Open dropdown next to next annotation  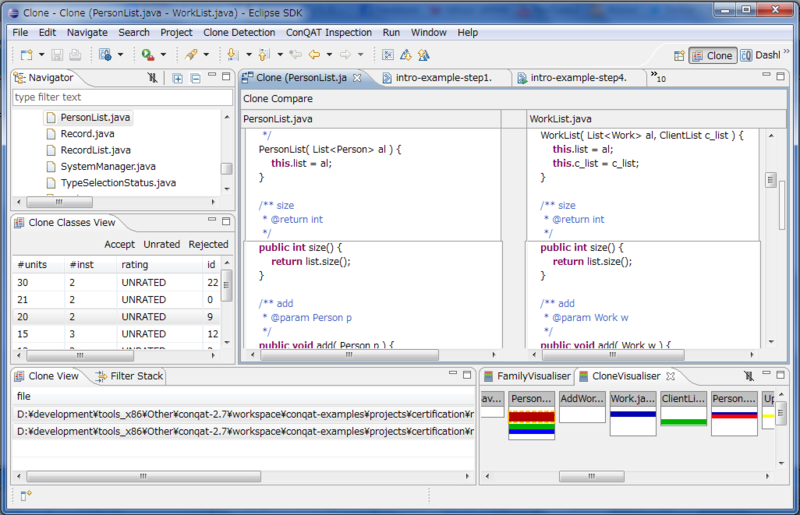(248, 55)
